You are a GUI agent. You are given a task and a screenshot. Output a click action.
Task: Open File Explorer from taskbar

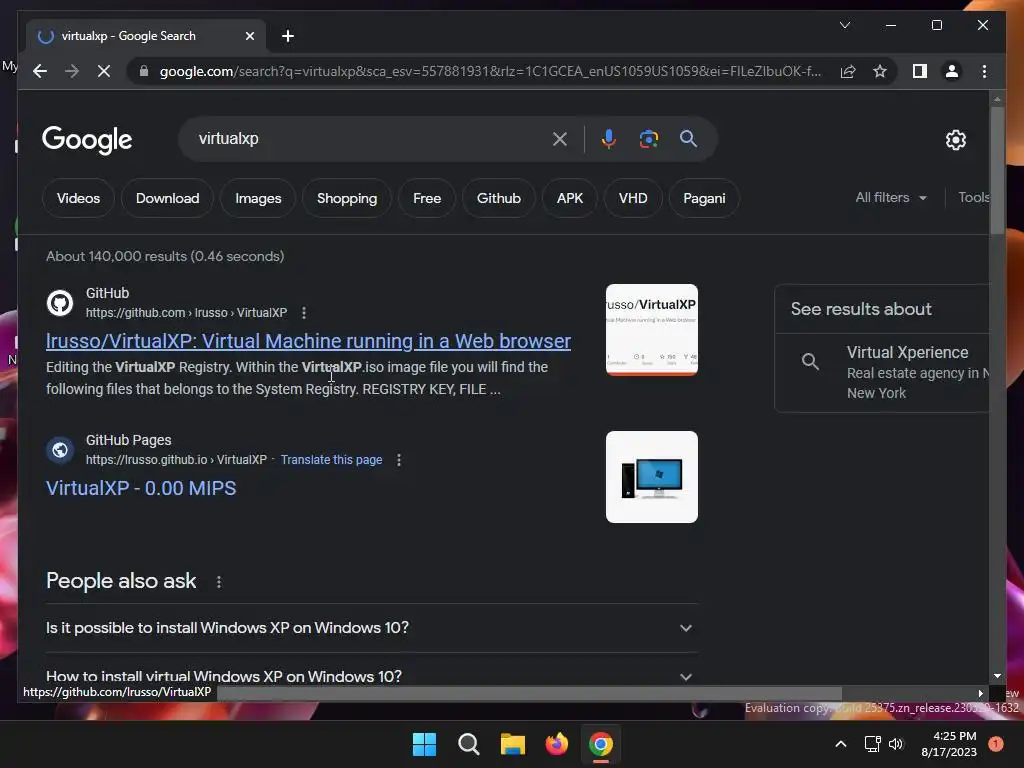pyautogui.click(x=513, y=744)
